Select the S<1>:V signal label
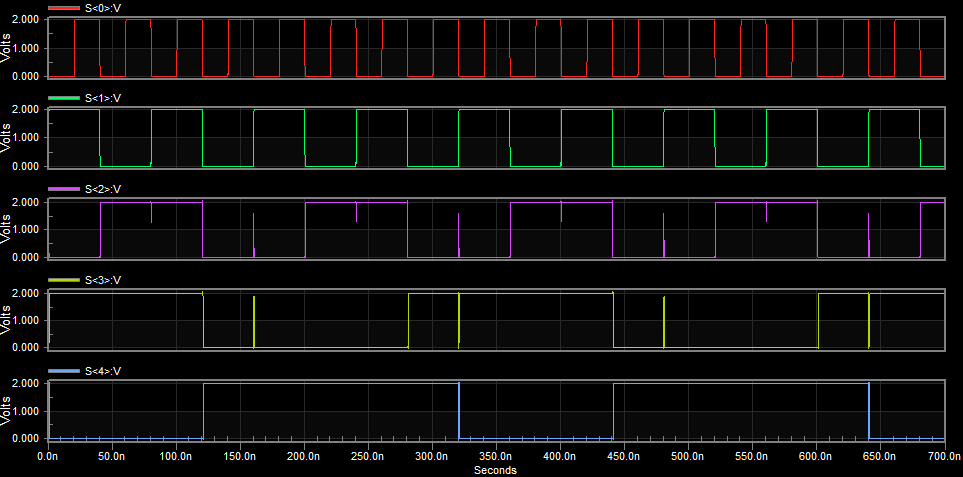Image resolution: width=963 pixels, height=477 pixels. [102, 98]
